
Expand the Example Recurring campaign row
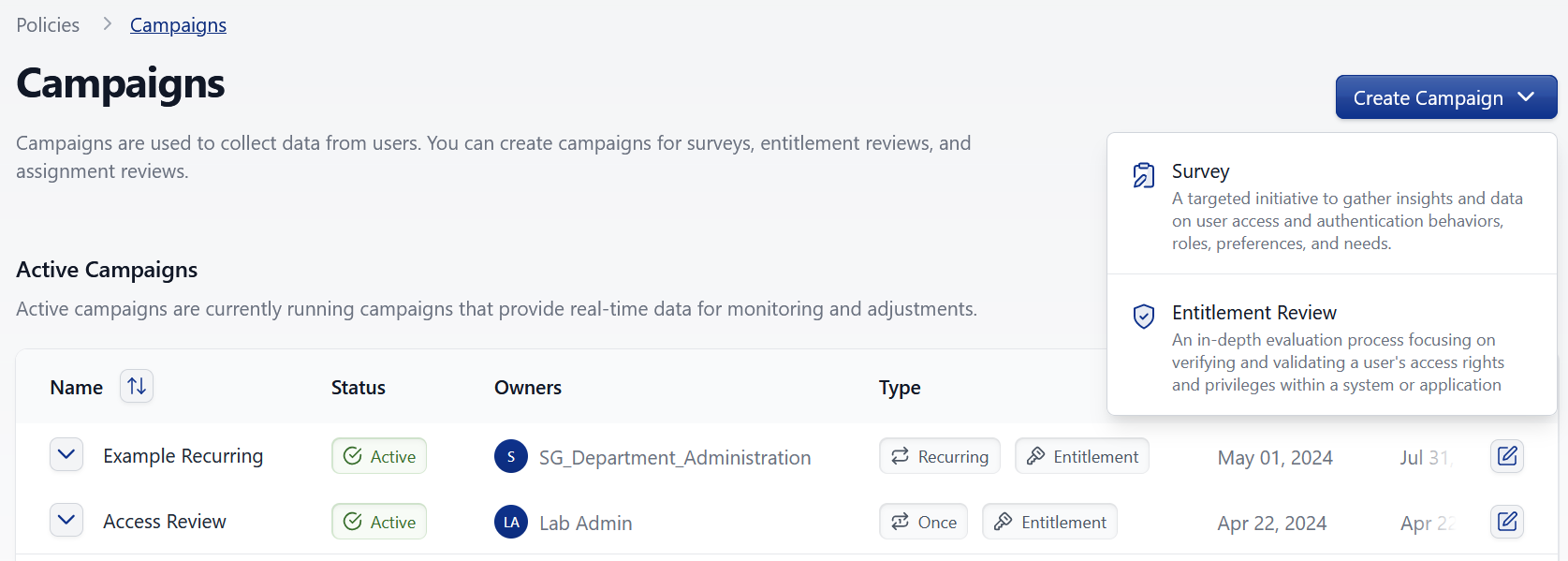(x=66, y=454)
